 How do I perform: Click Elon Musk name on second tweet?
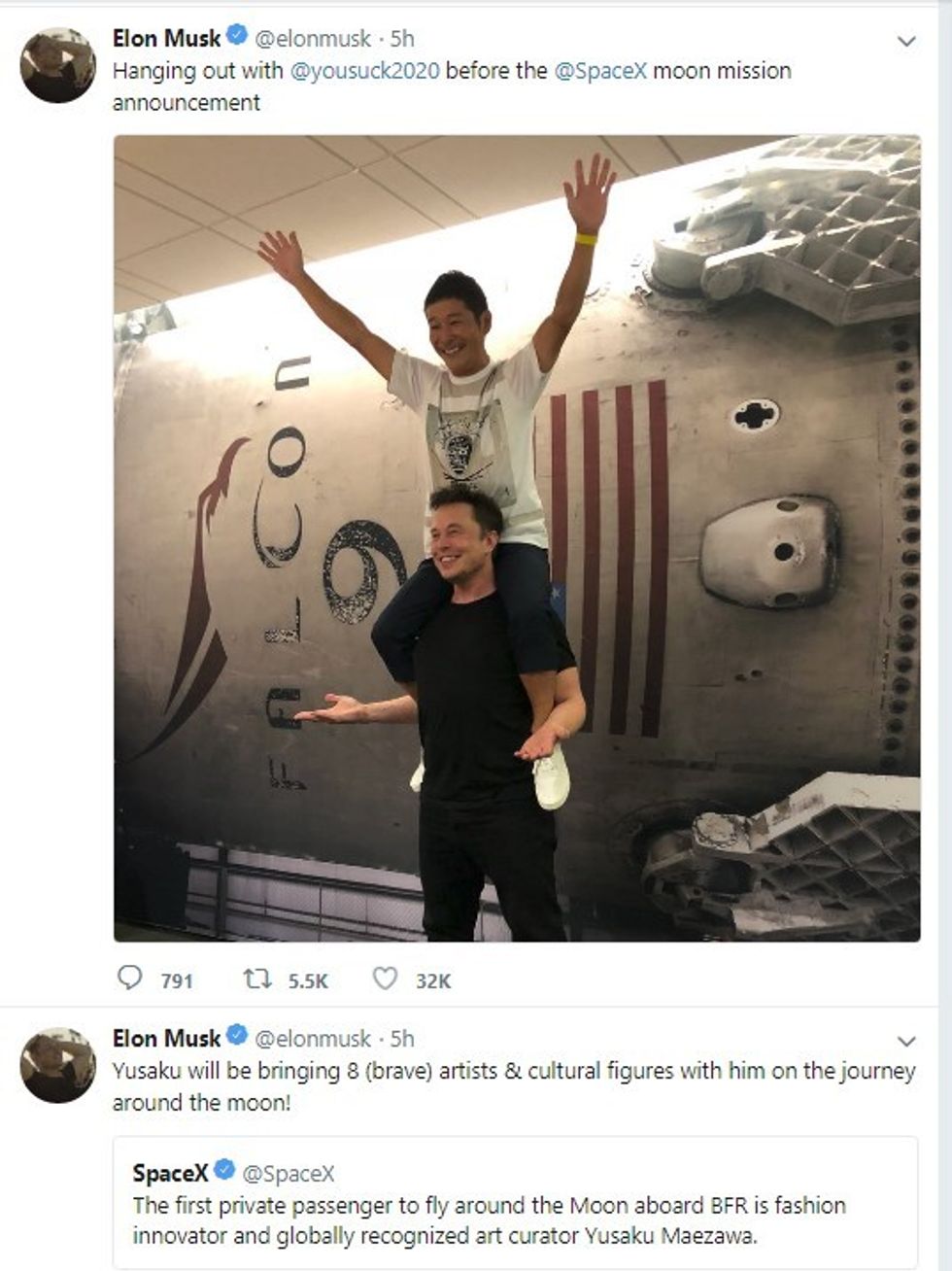166,1038
